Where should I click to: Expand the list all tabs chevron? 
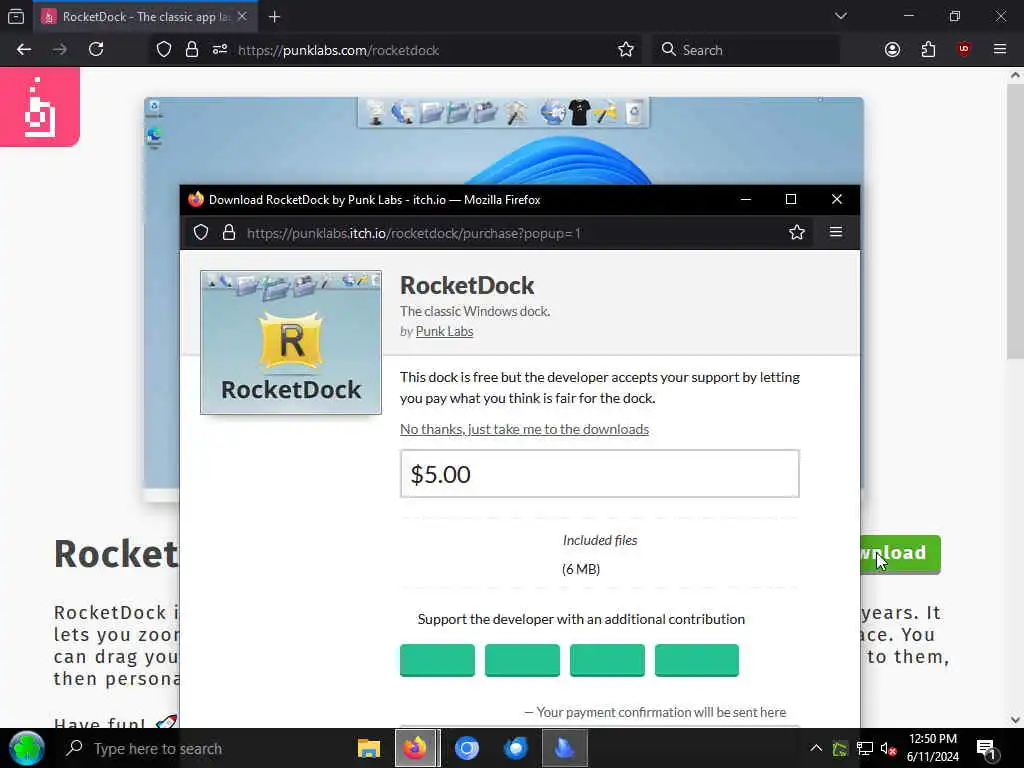[840, 16]
